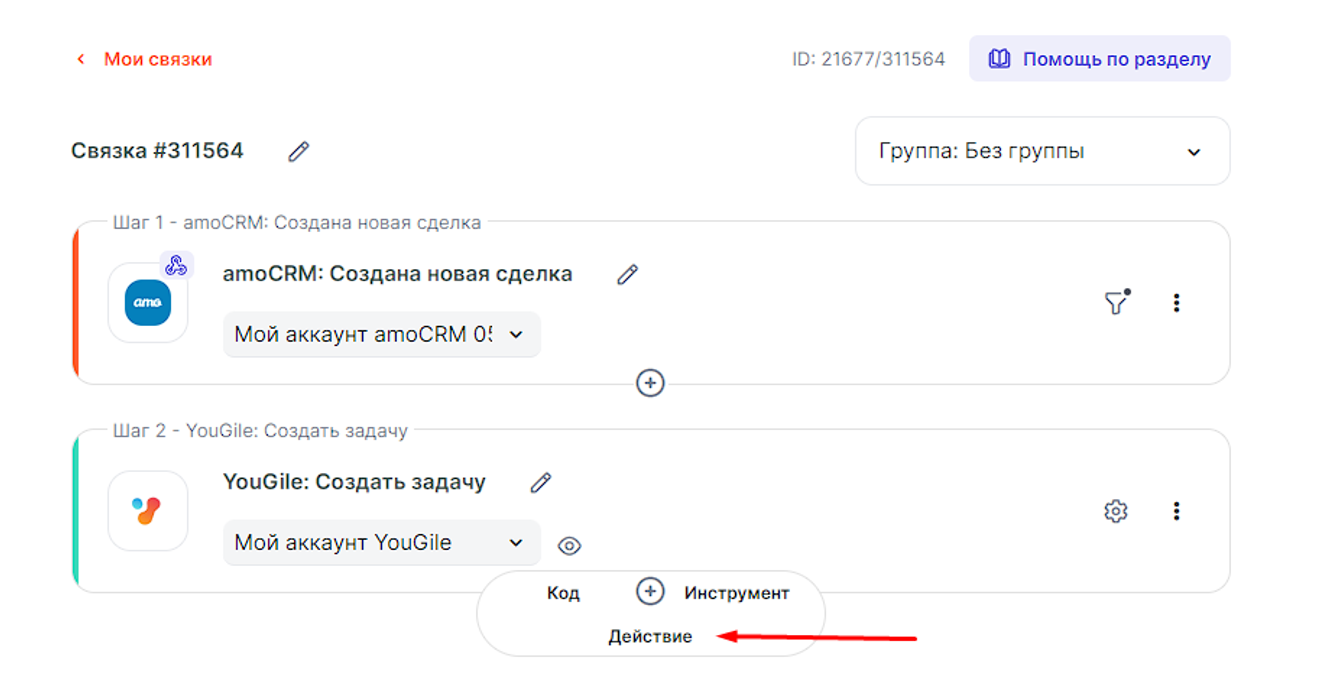Open three-dot menu for YouGile step
The image size is (1320, 690).
pos(1176,512)
